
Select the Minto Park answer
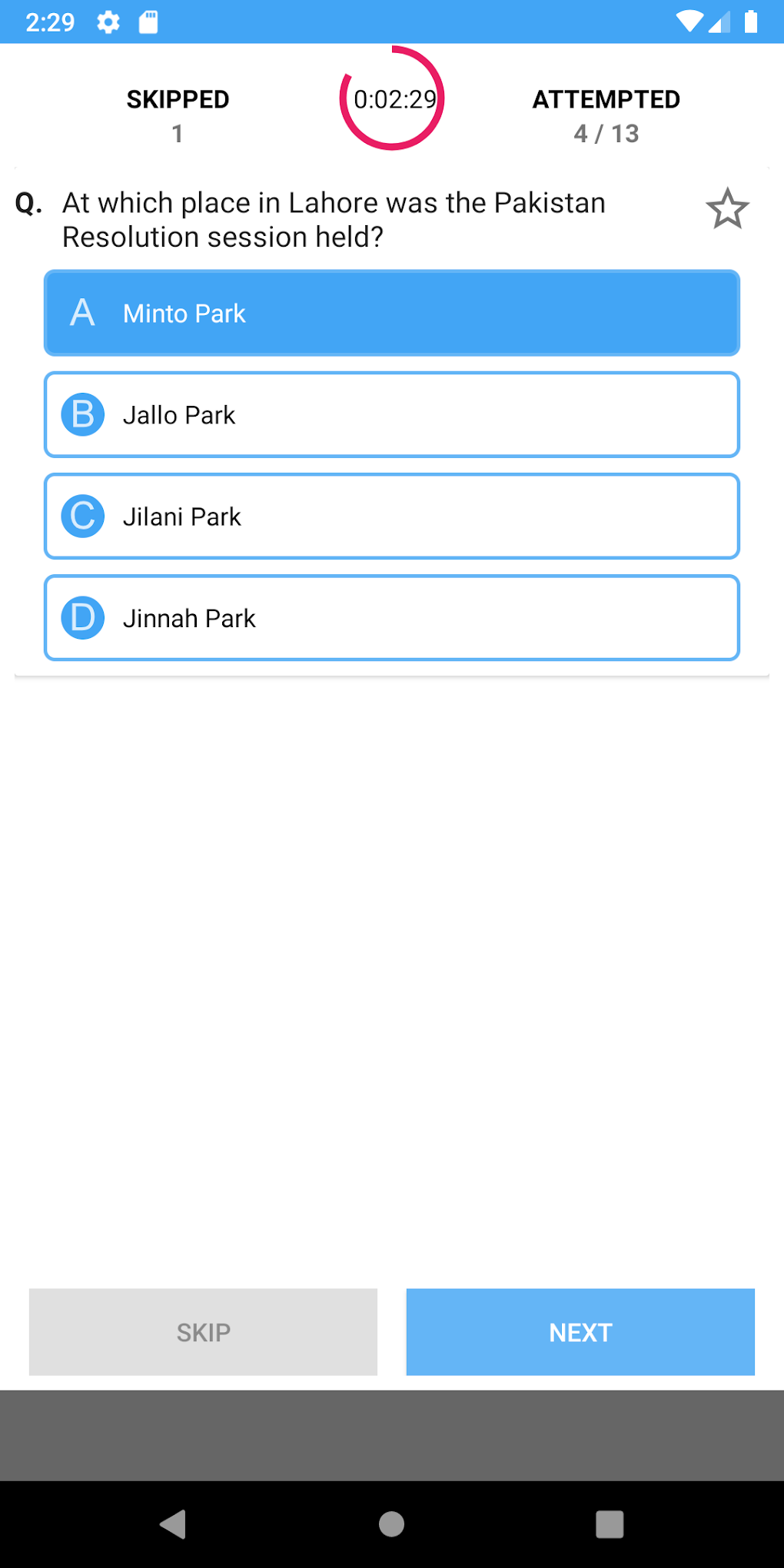(392, 314)
